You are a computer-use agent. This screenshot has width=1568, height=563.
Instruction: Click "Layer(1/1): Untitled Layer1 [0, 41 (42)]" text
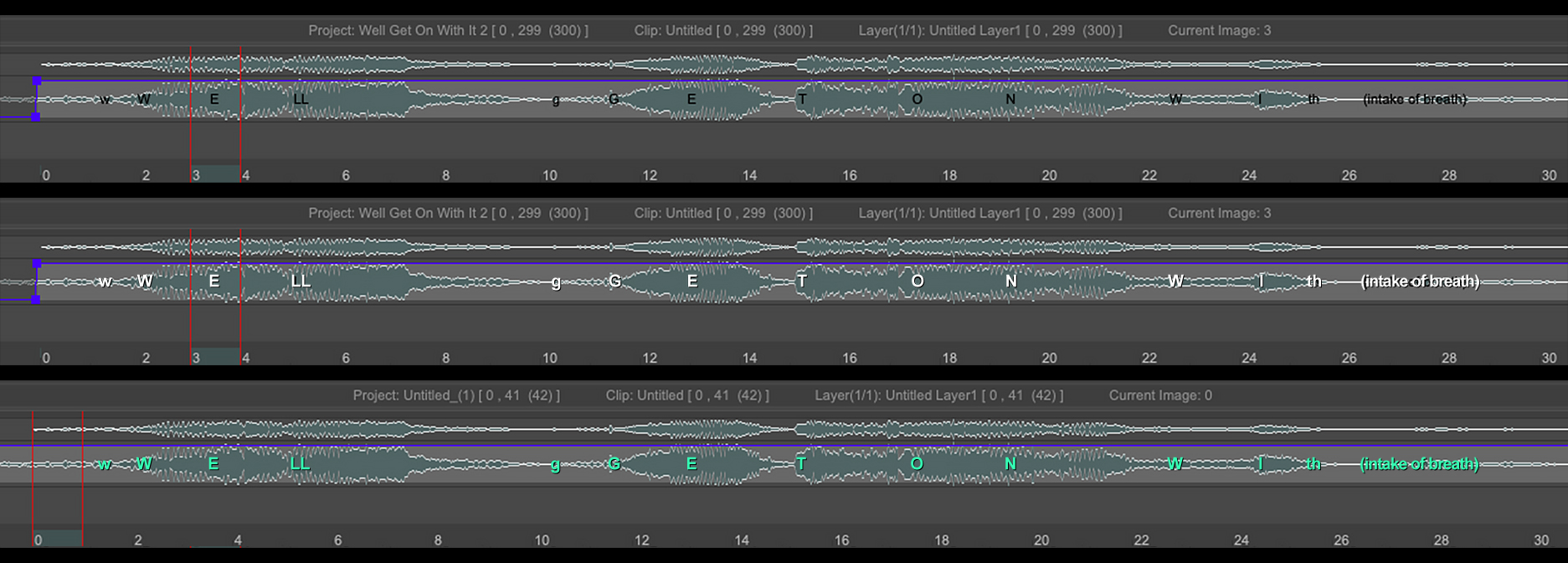[939, 395]
